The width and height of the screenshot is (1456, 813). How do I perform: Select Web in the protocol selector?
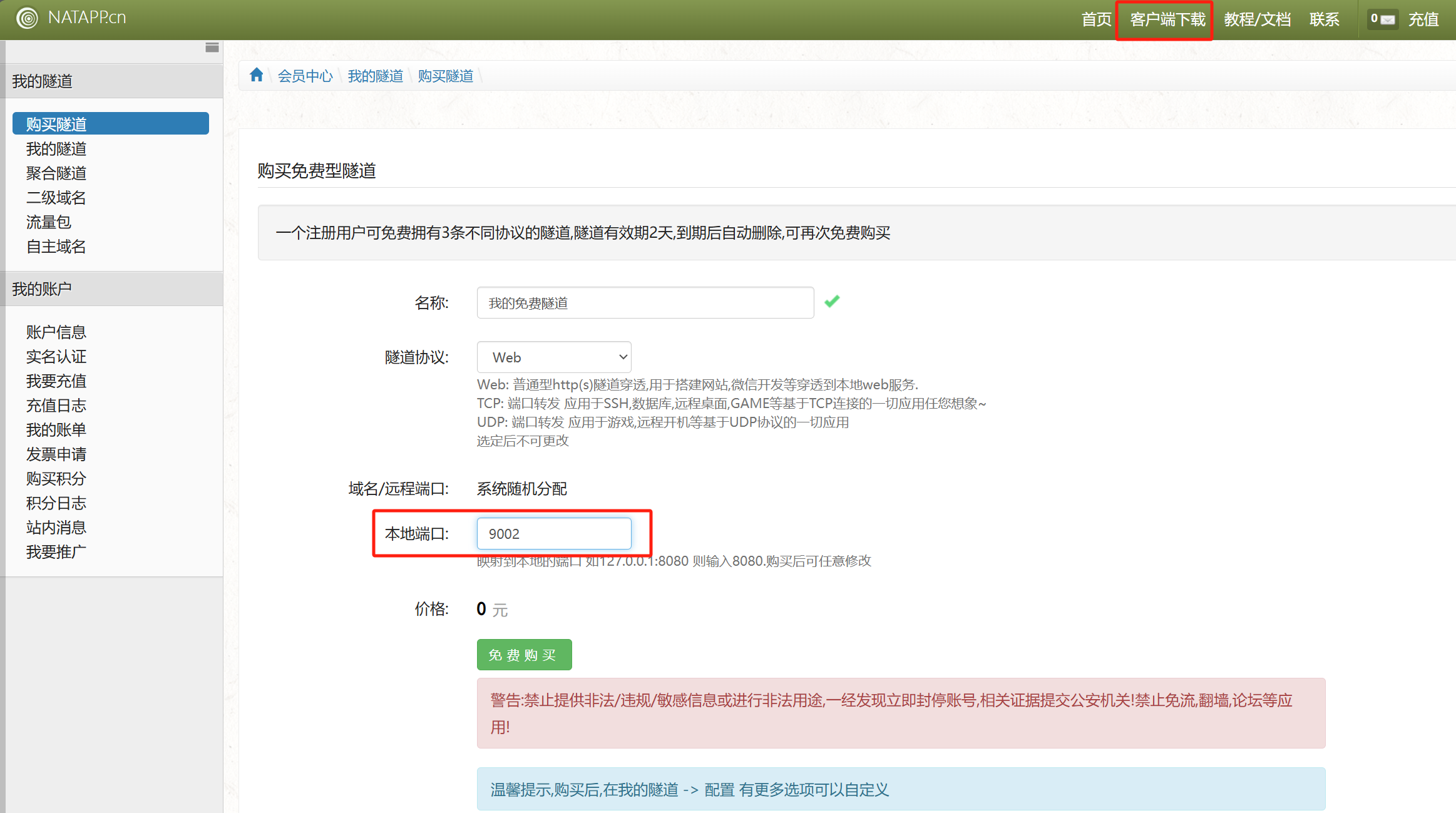(553, 357)
